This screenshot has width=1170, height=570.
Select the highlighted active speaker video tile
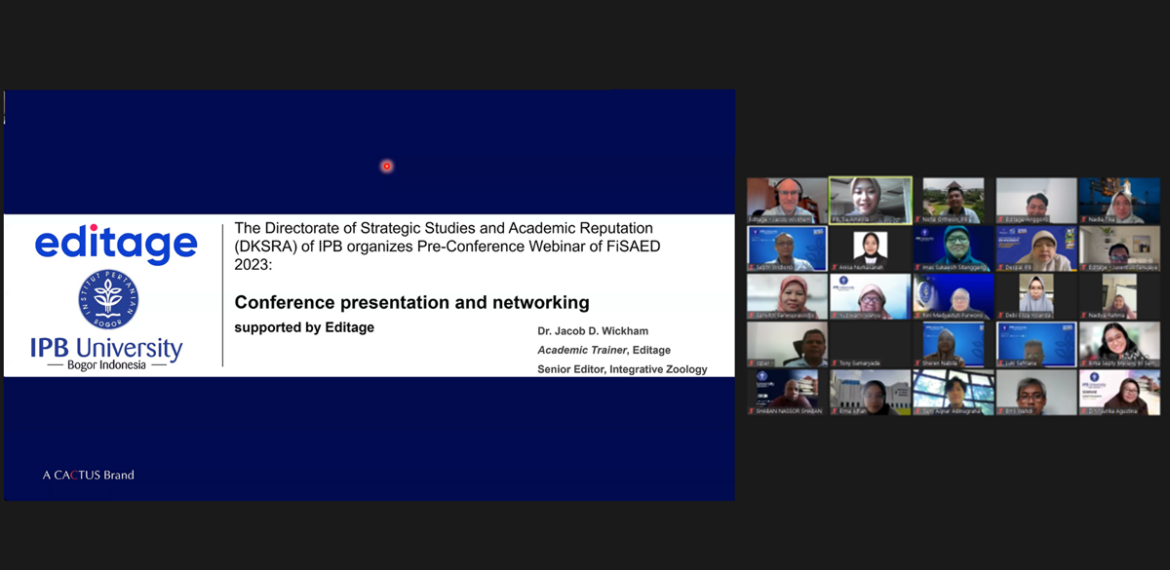(870, 200)
